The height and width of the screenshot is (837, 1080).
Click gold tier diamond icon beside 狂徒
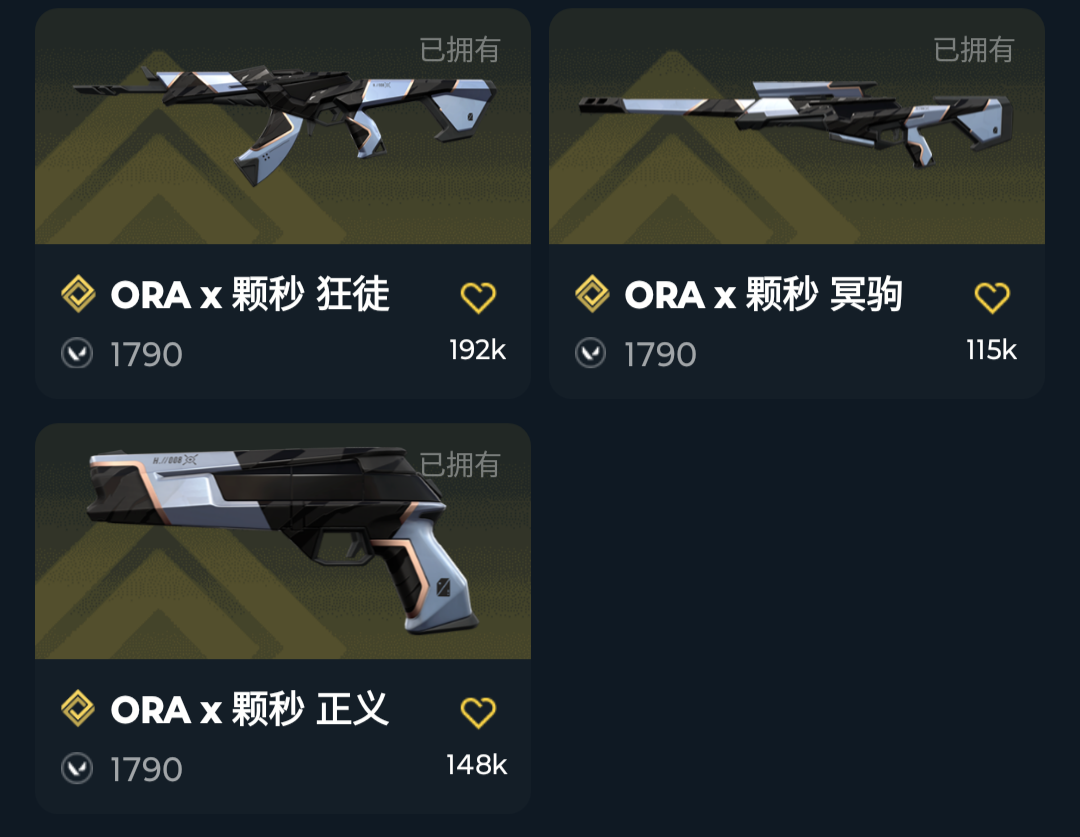79,294
